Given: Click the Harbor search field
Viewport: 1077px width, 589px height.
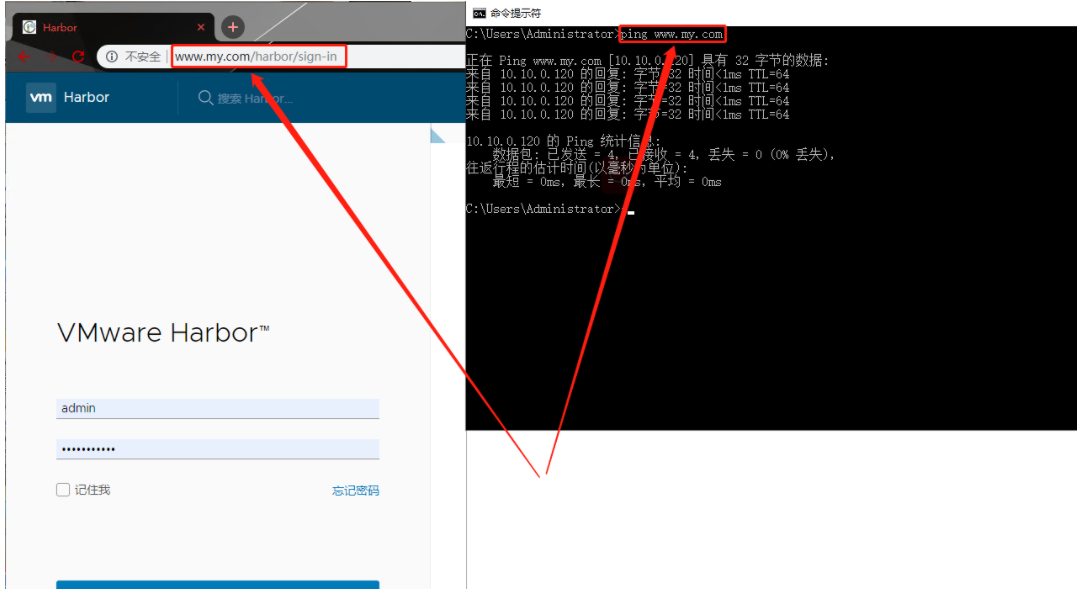Looking at the screenshot, I should pyautogui.click(x=255, y=99).
